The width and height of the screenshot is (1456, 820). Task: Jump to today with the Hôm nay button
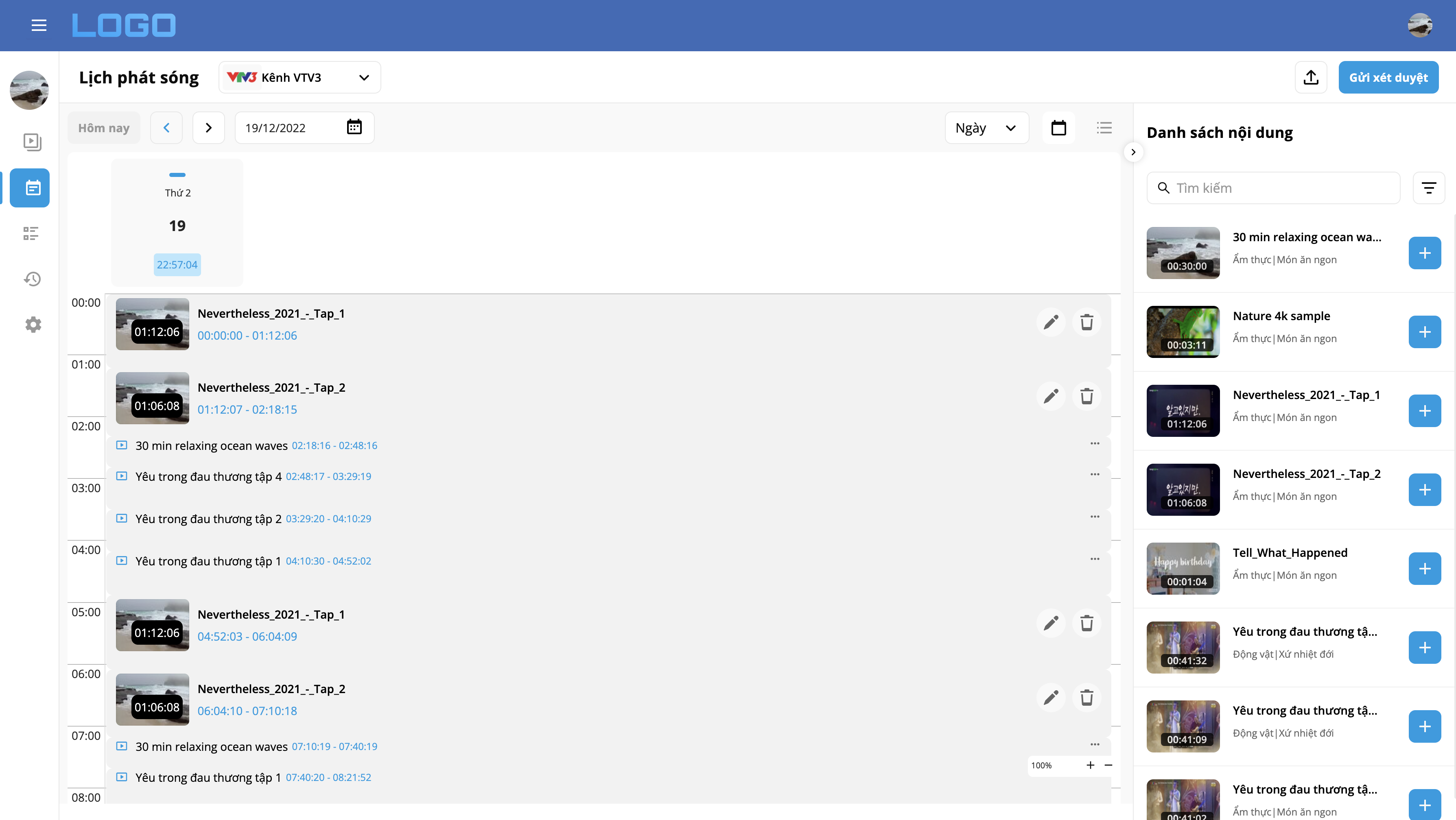coord(103,127)
